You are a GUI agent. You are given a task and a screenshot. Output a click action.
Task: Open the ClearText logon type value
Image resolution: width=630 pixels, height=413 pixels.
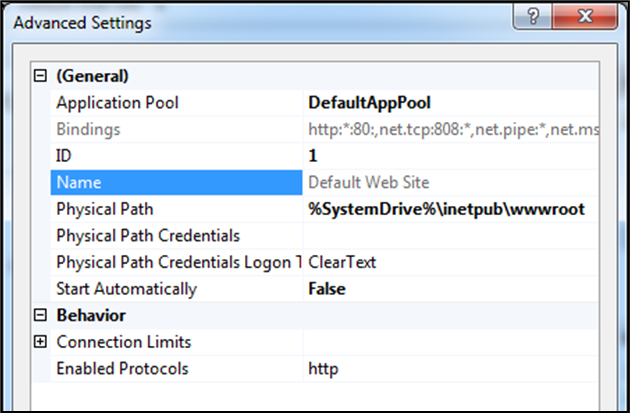[x=450, y=262]
